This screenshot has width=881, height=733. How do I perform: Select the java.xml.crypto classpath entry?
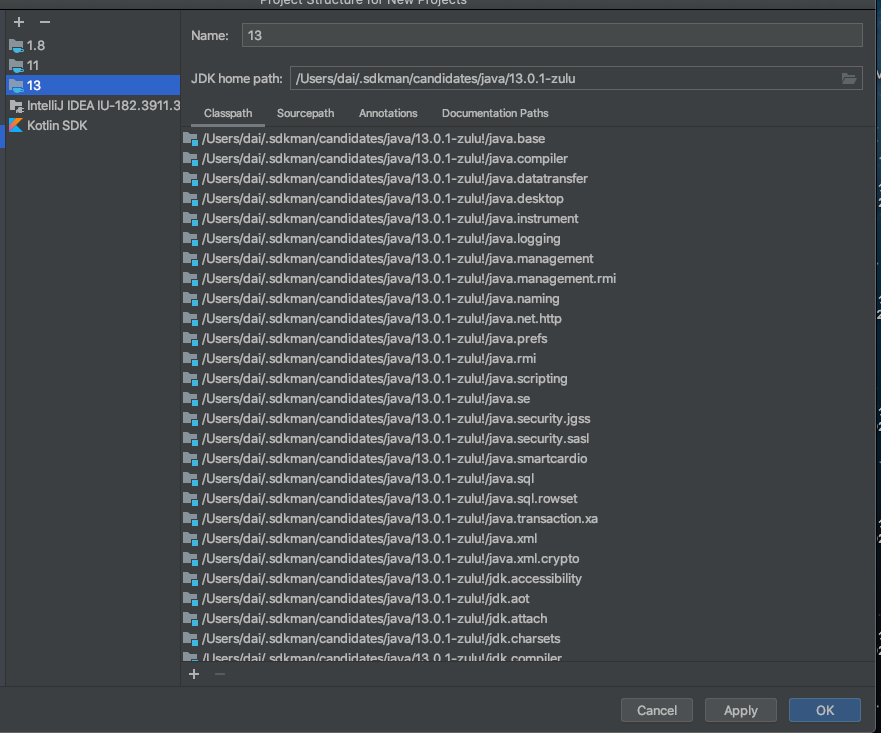[x=528, y=558]
